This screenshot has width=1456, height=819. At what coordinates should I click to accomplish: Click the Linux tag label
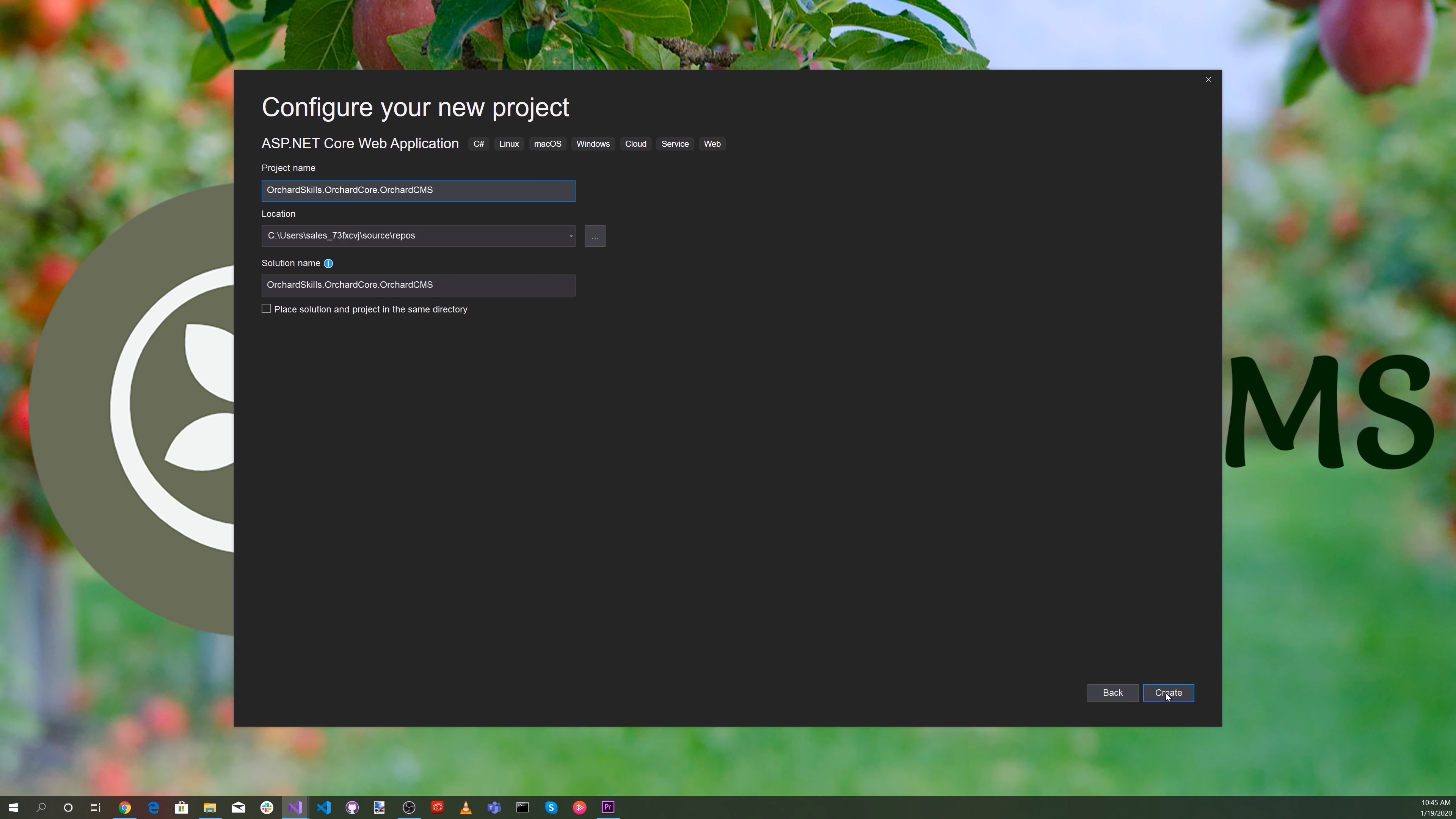click(509, 144)
